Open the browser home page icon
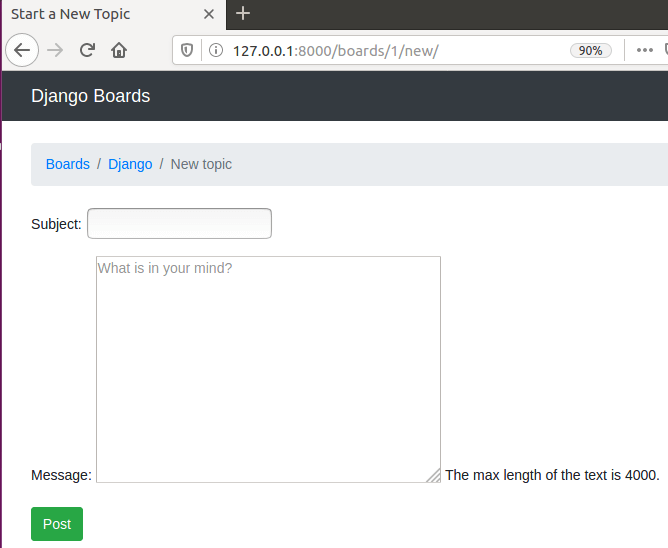Screen dimensions: 668x548 tap(119, 50)
